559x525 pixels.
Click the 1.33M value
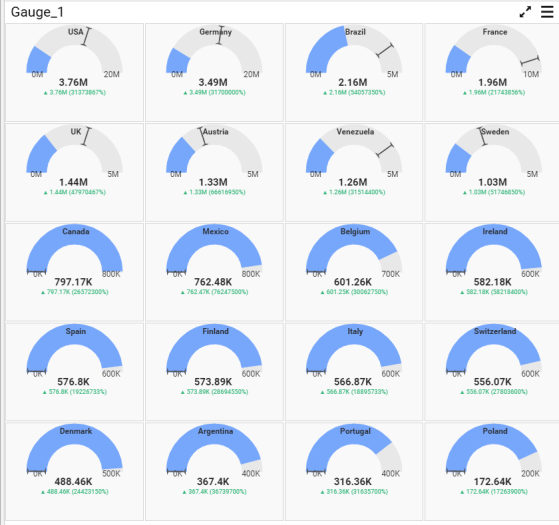tap(213, 182)
